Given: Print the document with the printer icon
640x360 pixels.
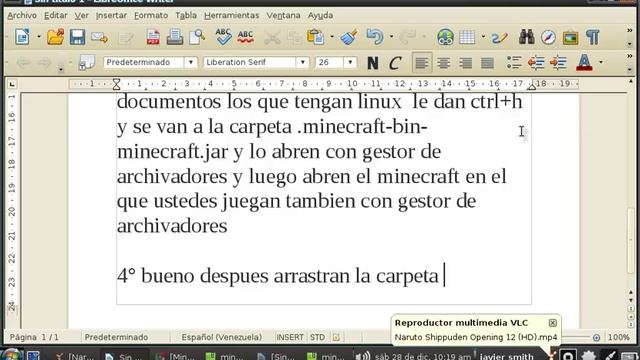Looking at the screenshot, I should coord(175,37).
